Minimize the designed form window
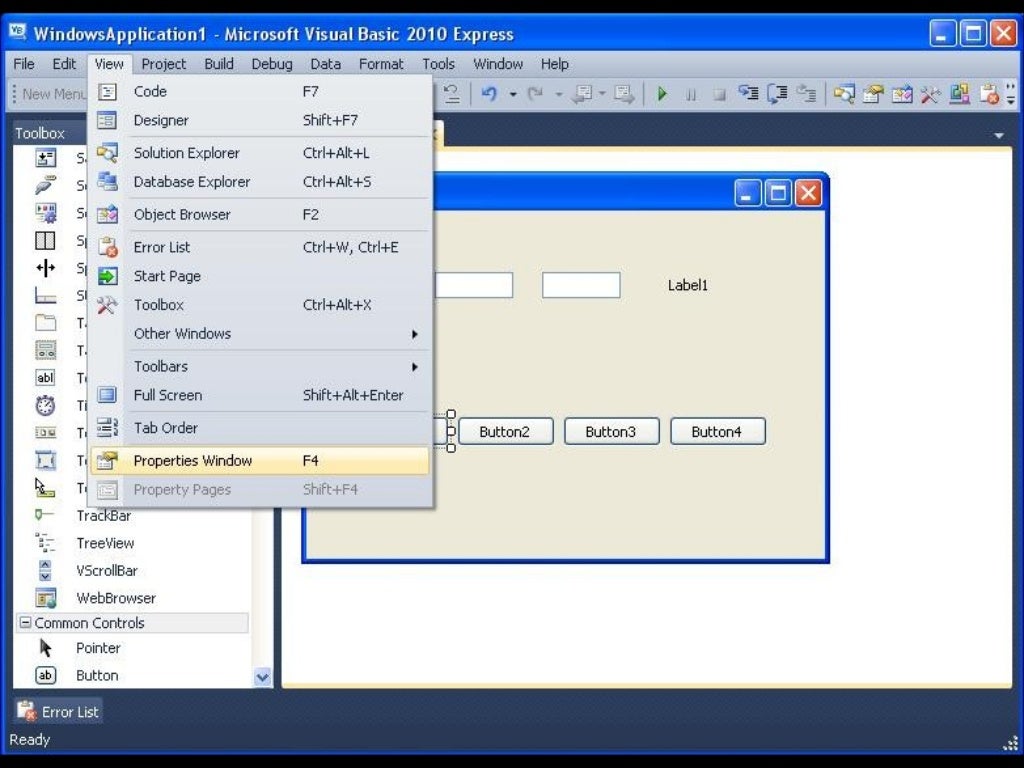The height and width of the screenshot is (768, 1024). tap(747, 193)
